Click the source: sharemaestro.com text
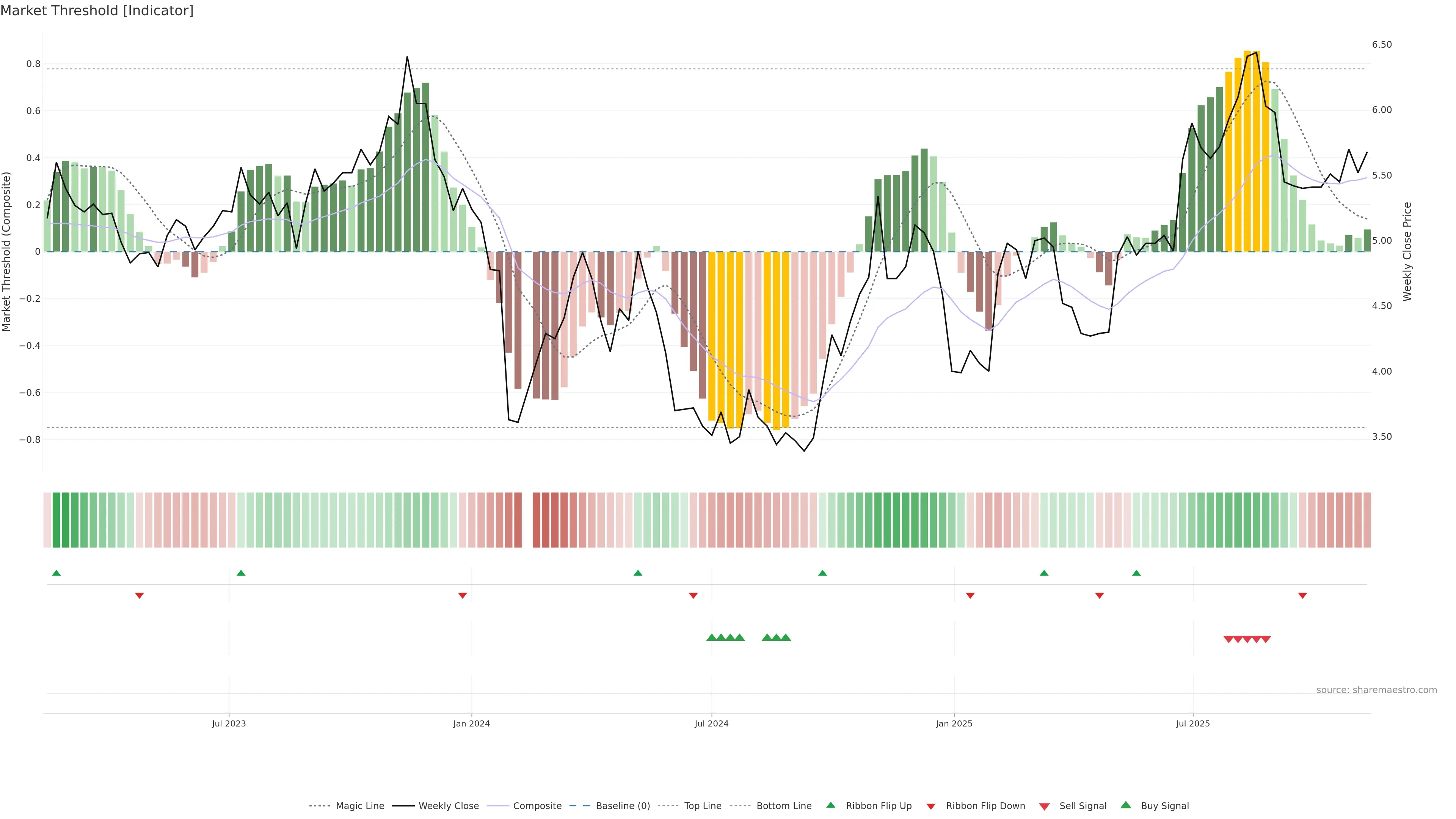The width and height of the screenshot is (1456, 819). point(1376,690)
